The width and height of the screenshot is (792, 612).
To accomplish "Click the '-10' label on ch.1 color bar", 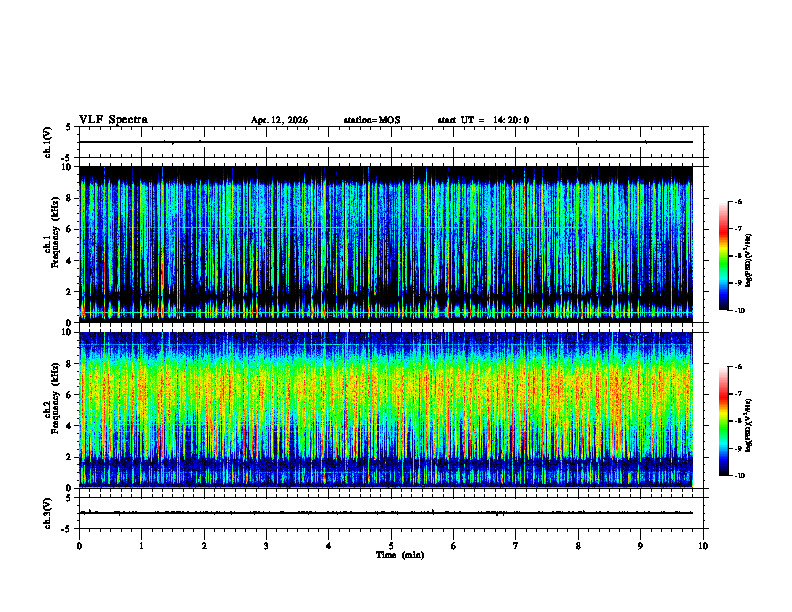I will 740,311.
